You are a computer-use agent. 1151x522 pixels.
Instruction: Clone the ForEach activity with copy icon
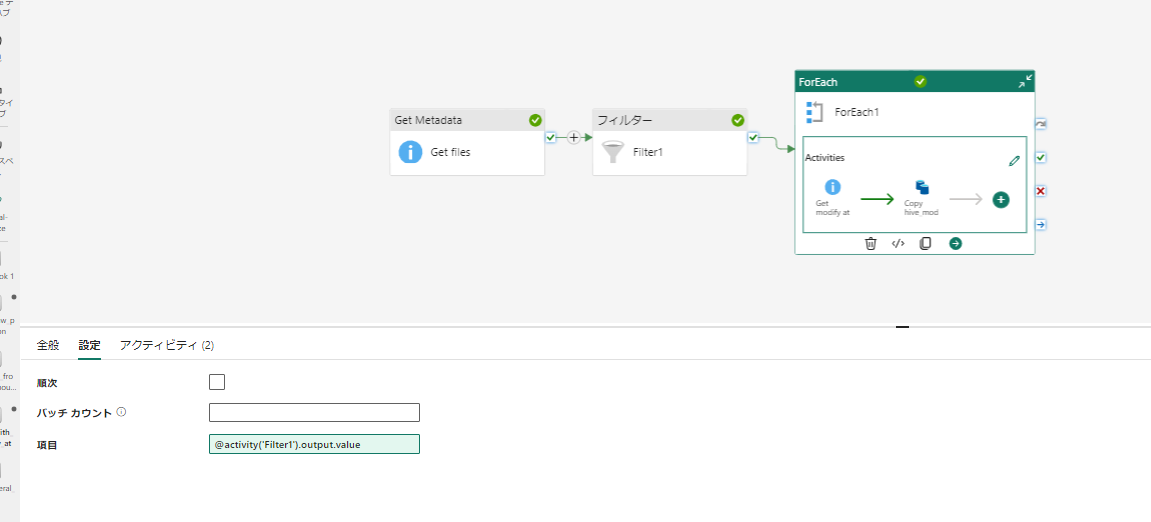coord(926,244)
